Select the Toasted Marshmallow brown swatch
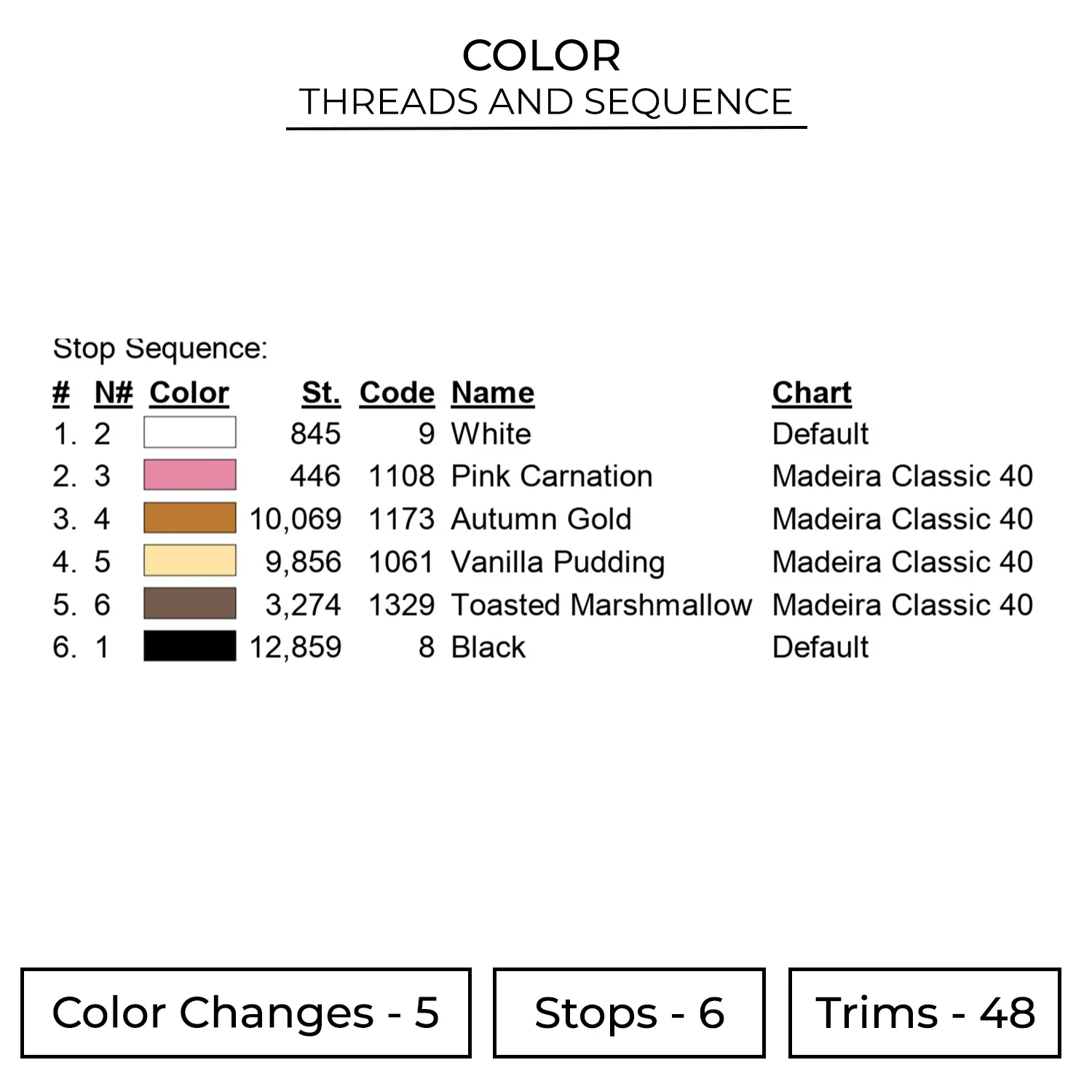 [189, 604]
